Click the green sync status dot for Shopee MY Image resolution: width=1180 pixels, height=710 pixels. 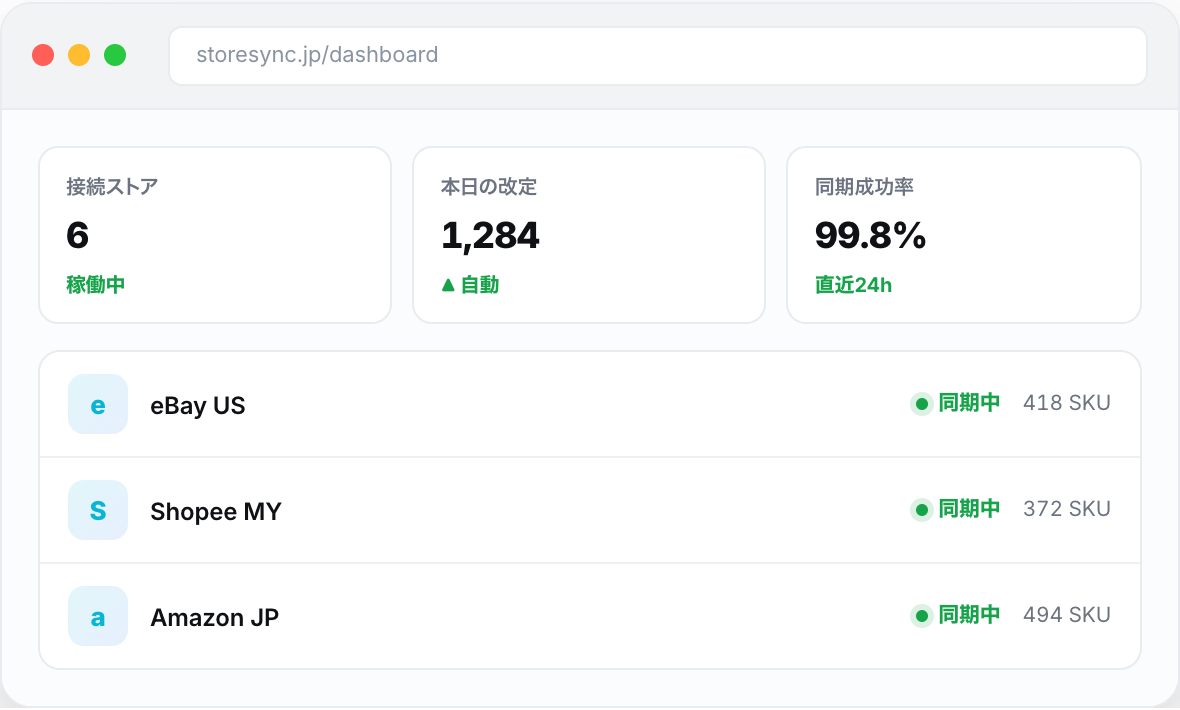[x=922, y=510]
